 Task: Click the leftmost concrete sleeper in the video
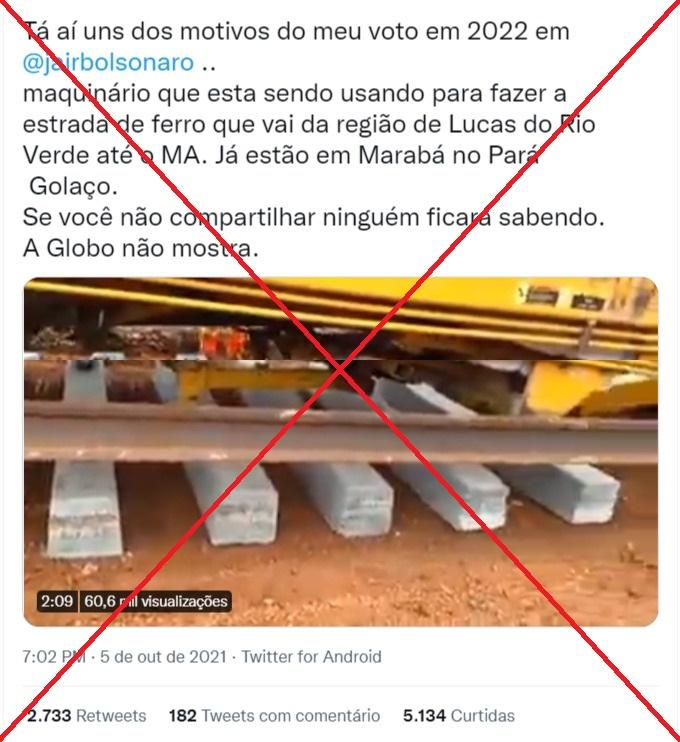point(83,508)
